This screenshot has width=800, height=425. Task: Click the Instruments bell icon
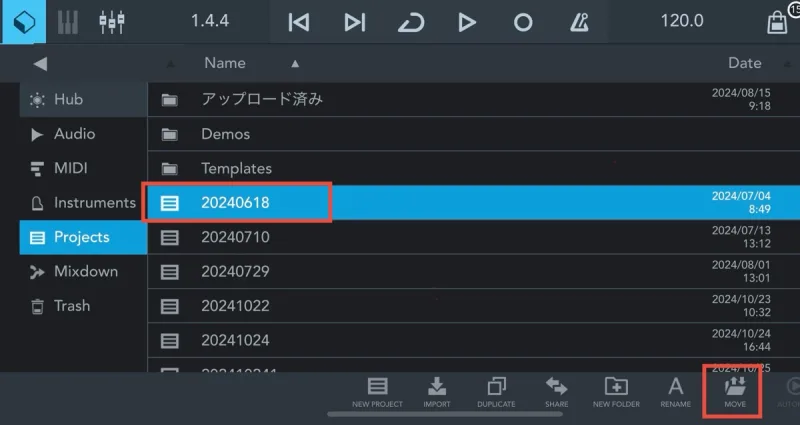pos(37,204)
